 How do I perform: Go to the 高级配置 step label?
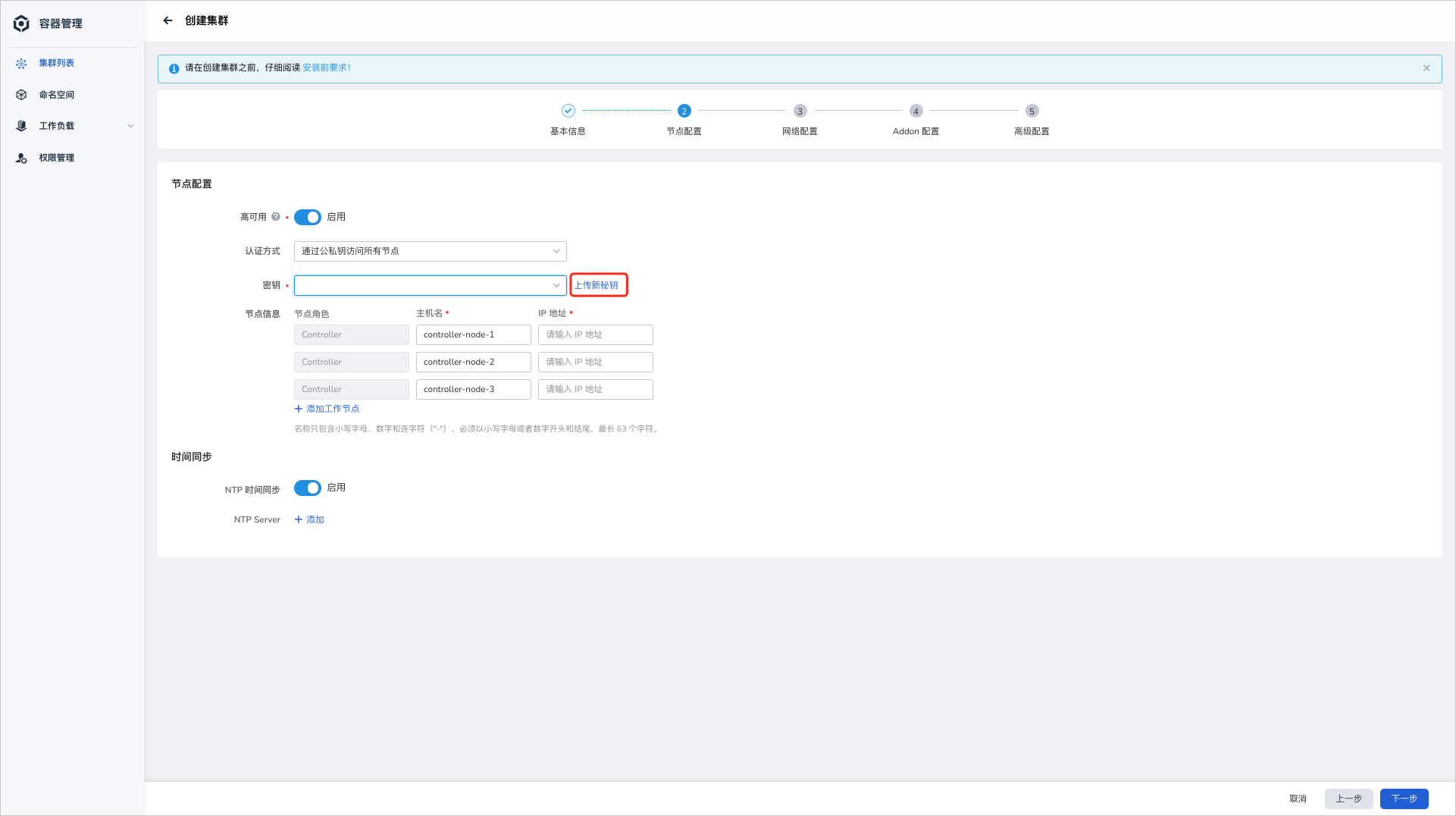[x=1032, y=131]
